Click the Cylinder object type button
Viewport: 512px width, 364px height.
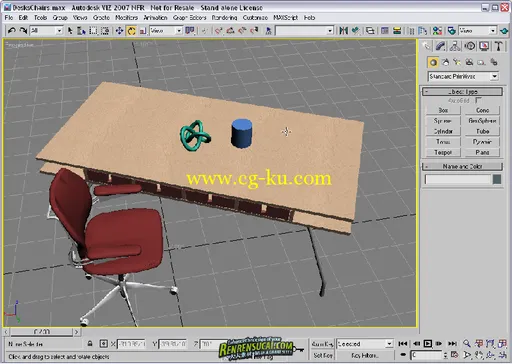point(443,131)
